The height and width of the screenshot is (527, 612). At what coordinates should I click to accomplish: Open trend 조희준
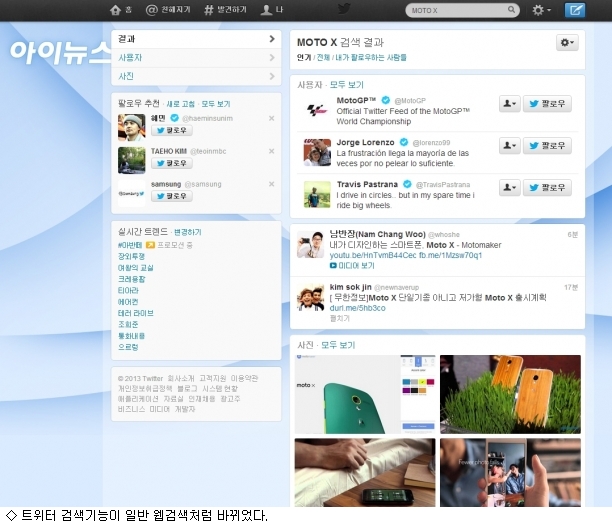(x=128, y=324)
